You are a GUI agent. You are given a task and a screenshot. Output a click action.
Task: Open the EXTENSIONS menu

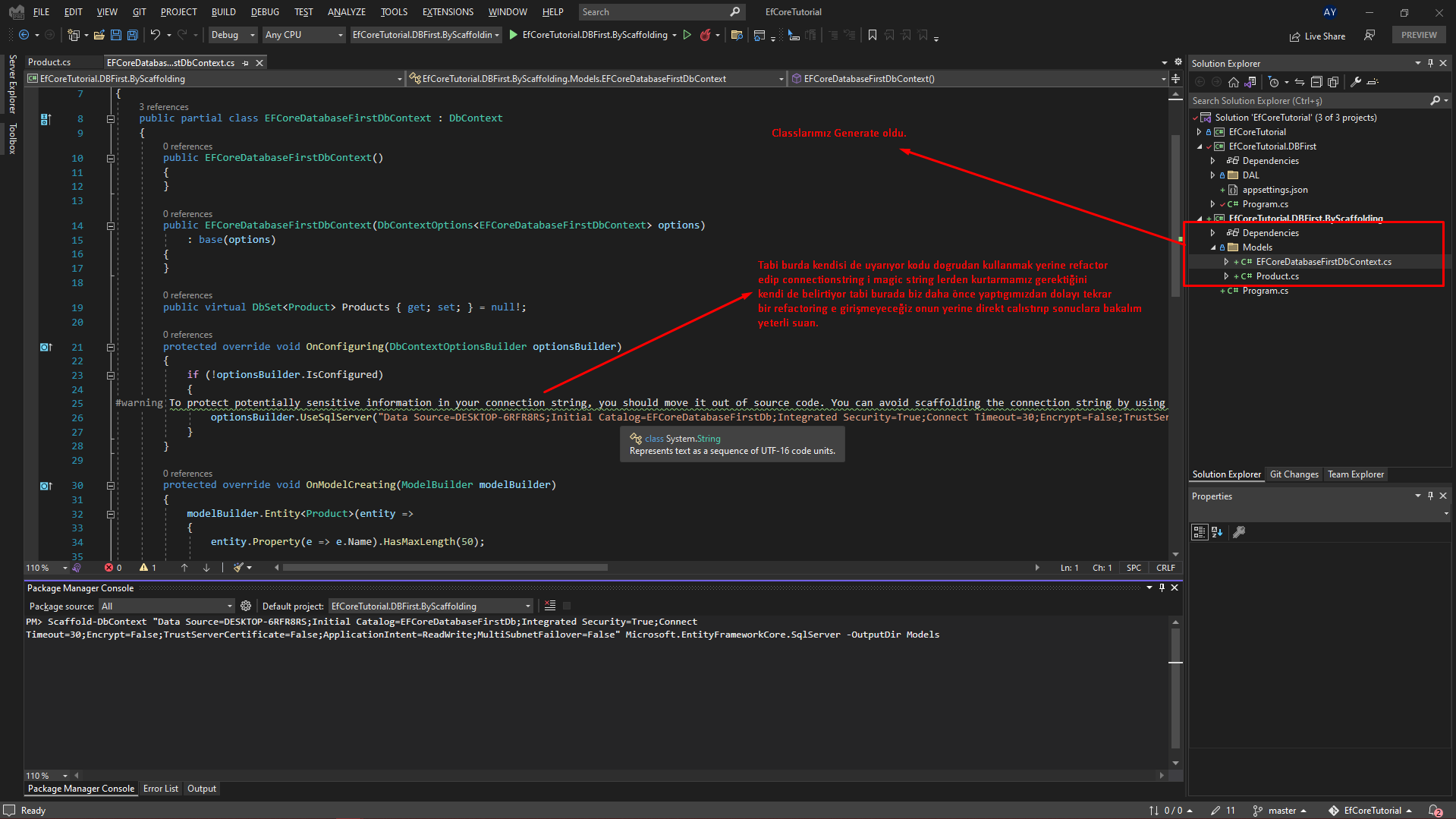click(x=447, y=11)
